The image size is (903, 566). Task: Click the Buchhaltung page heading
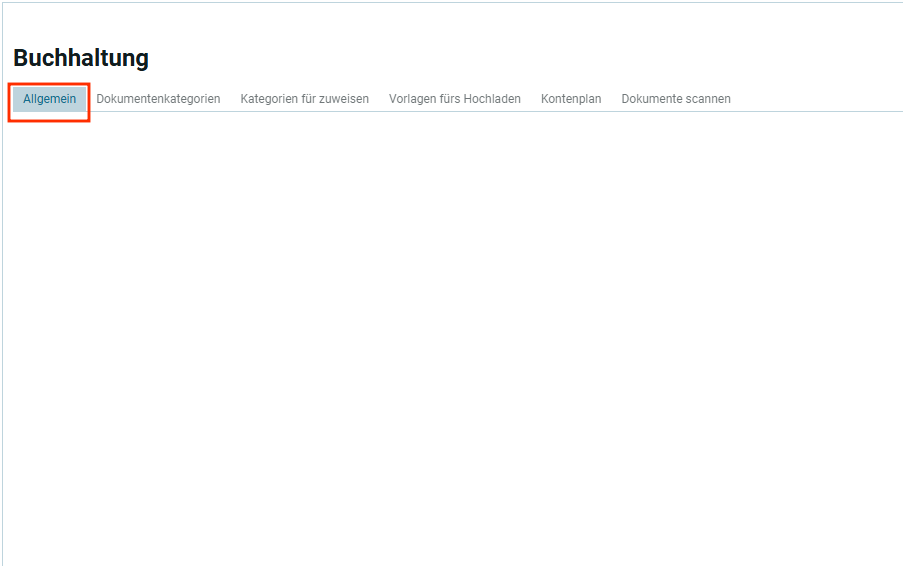81,58
